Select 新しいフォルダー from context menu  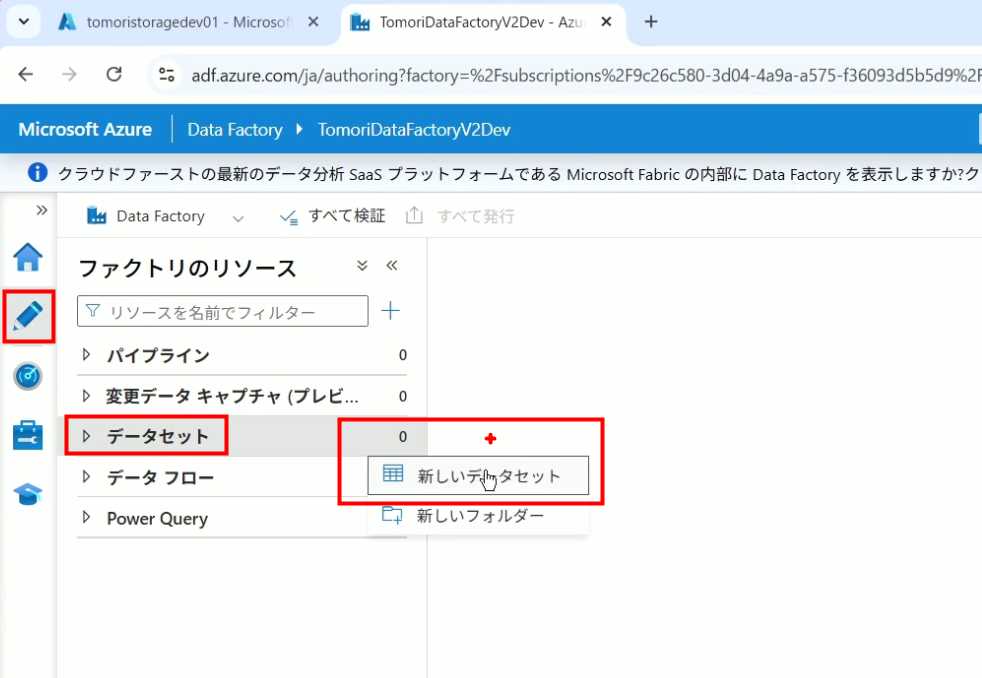(478, 516)
